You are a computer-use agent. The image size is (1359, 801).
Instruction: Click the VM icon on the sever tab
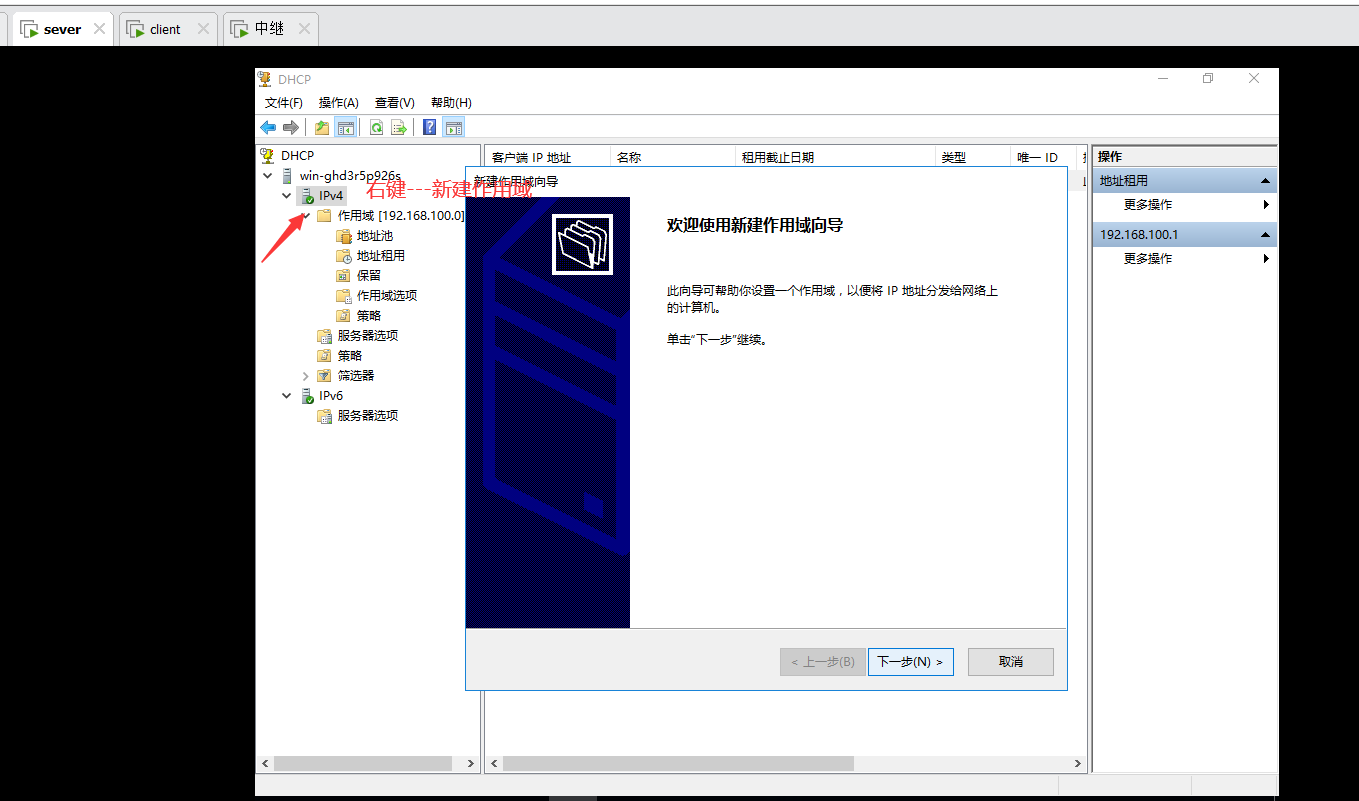coord(29,29)
